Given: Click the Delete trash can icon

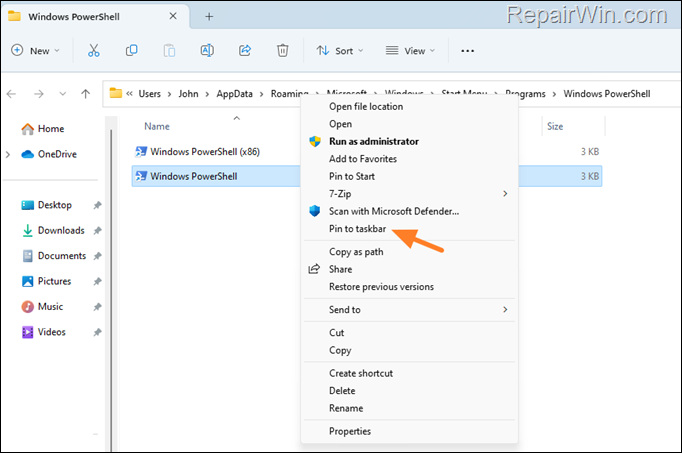Looking at the screenshot, I should pyautogui.click(x=283, y=51).
